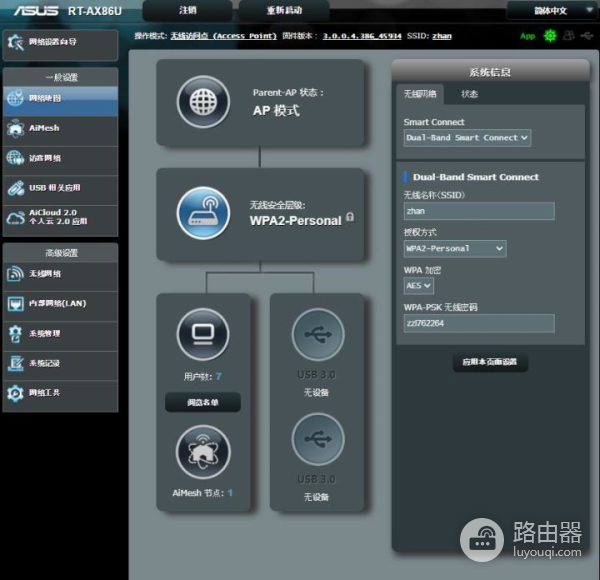
Task: Select the 无线网络 tab in 系统信息
Action: pyautogui.click(x=421, y=94)
